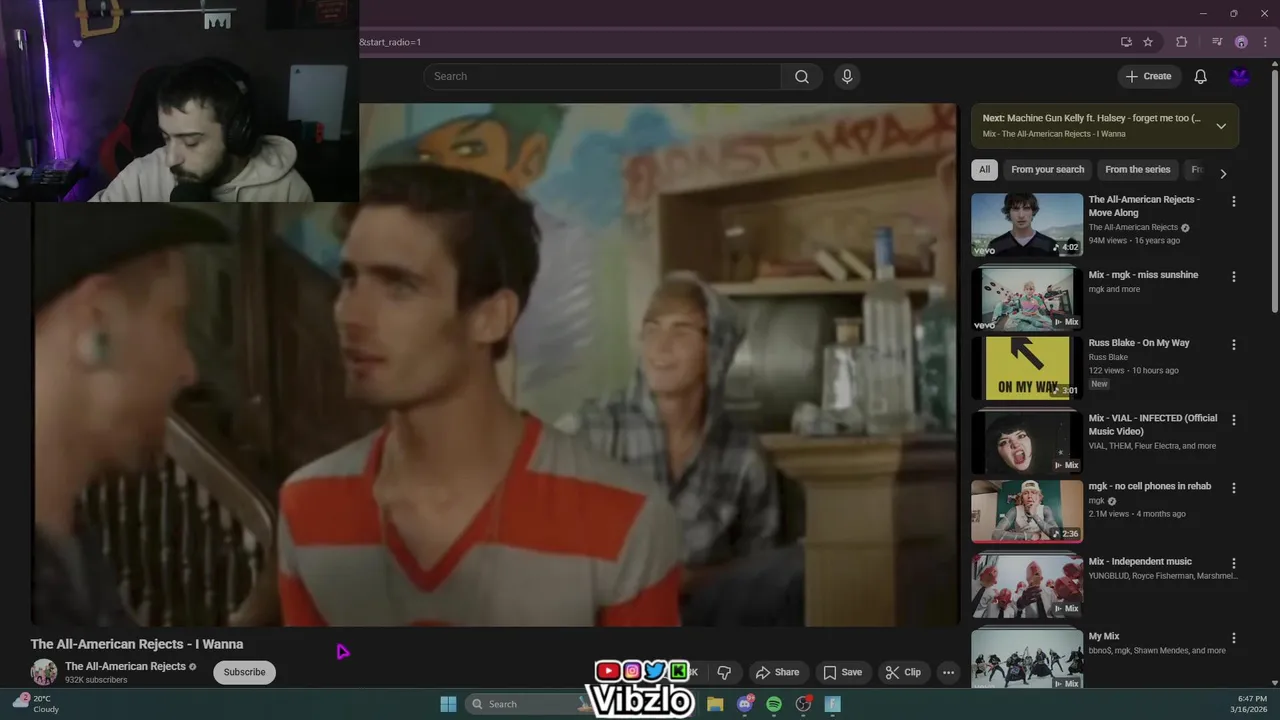This screenshot has height=720, width=1280.
Task: Click the page scrollbar on the right edge
Action: pos(1275,190)
